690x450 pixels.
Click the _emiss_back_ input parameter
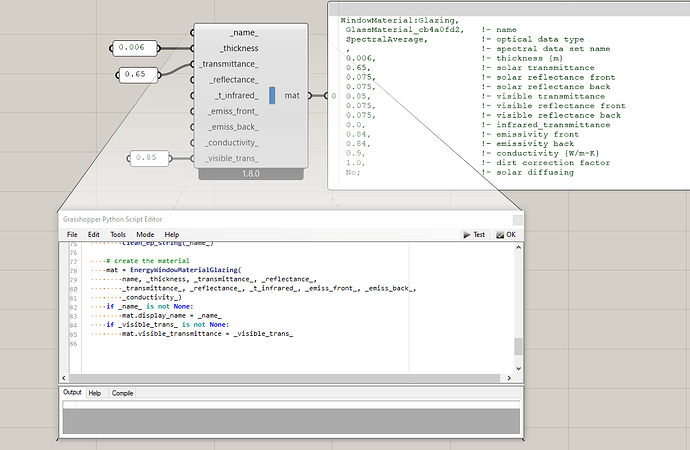coord(233,127)
